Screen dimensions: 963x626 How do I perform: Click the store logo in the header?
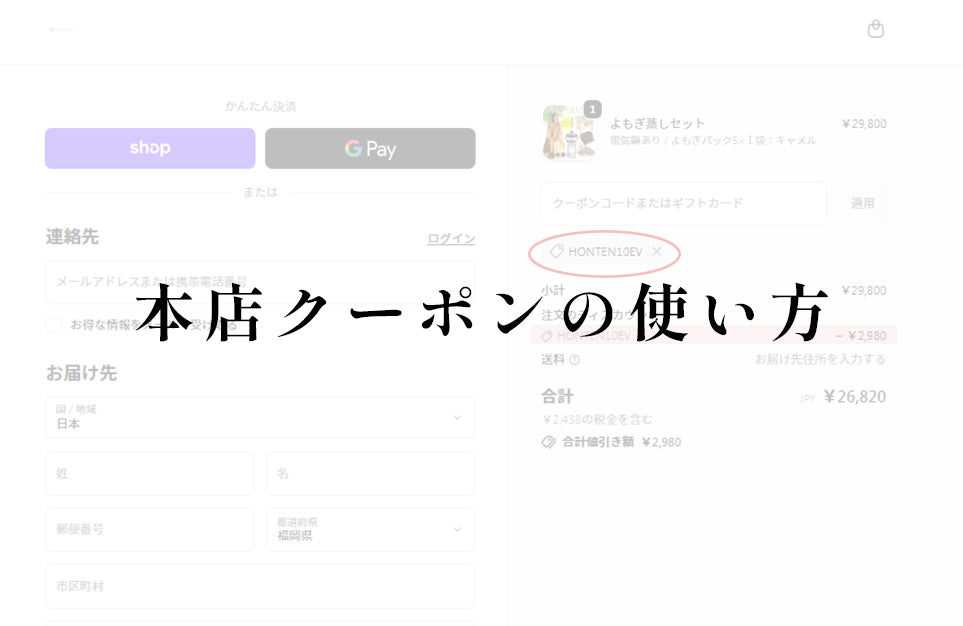click(x=62, y=29)
